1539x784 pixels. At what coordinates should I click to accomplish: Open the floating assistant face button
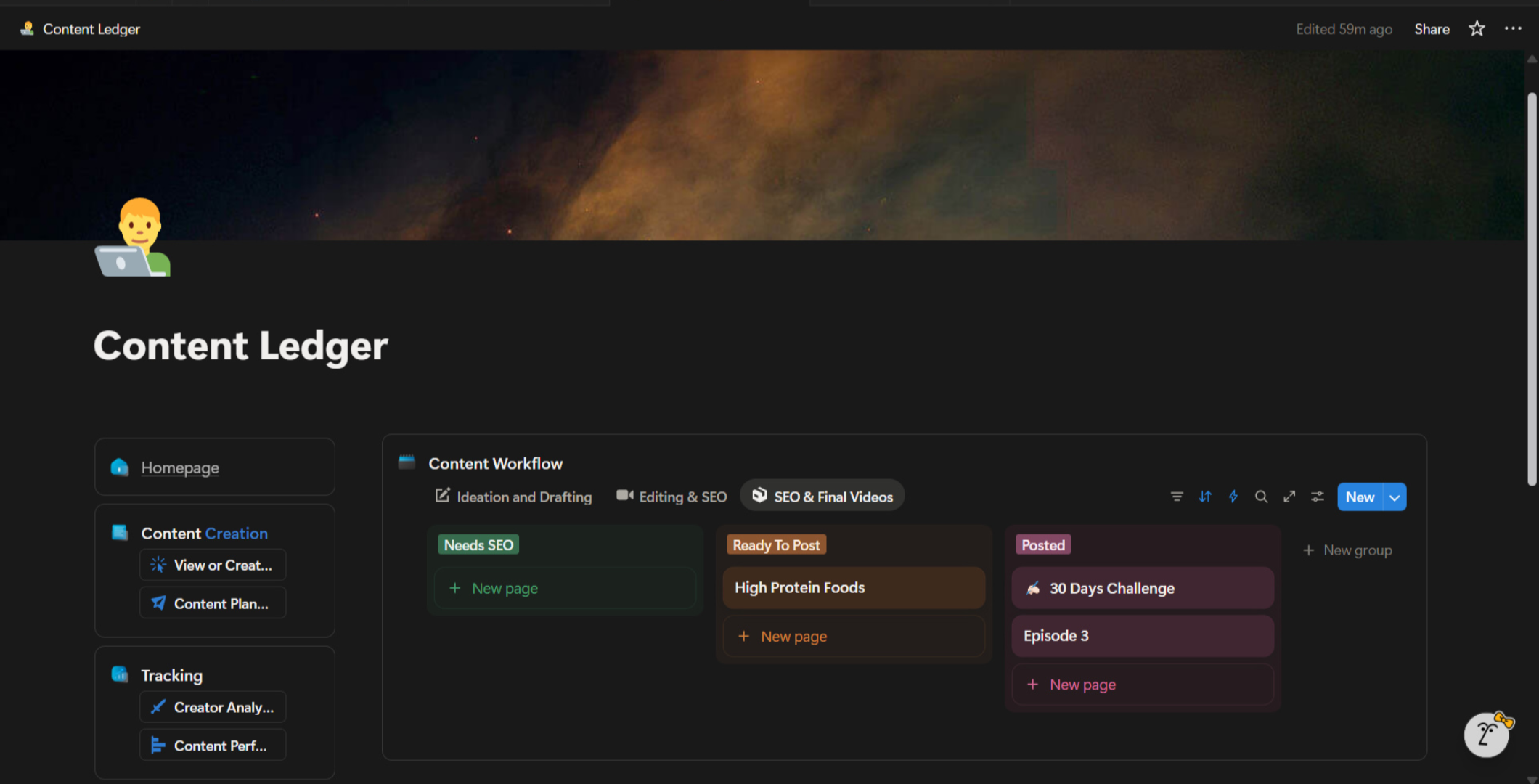(x=1487, y=735)
